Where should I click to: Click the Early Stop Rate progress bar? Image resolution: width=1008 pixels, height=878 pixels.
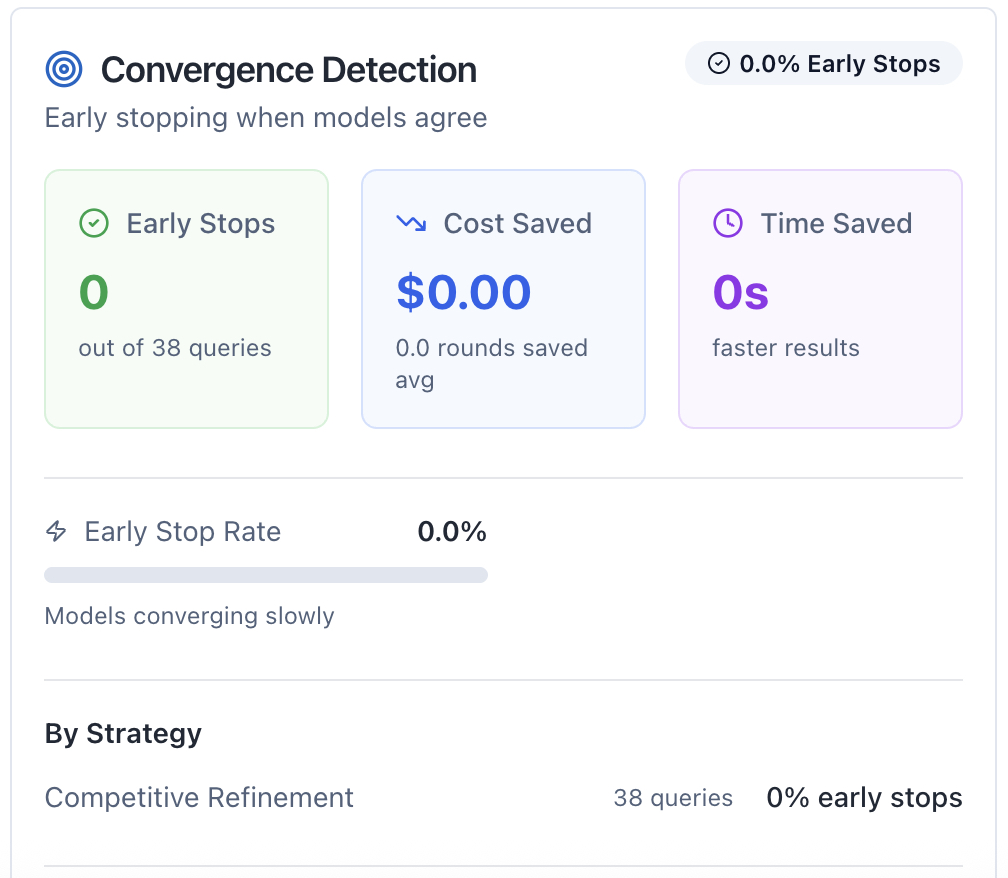pos(266,575)
